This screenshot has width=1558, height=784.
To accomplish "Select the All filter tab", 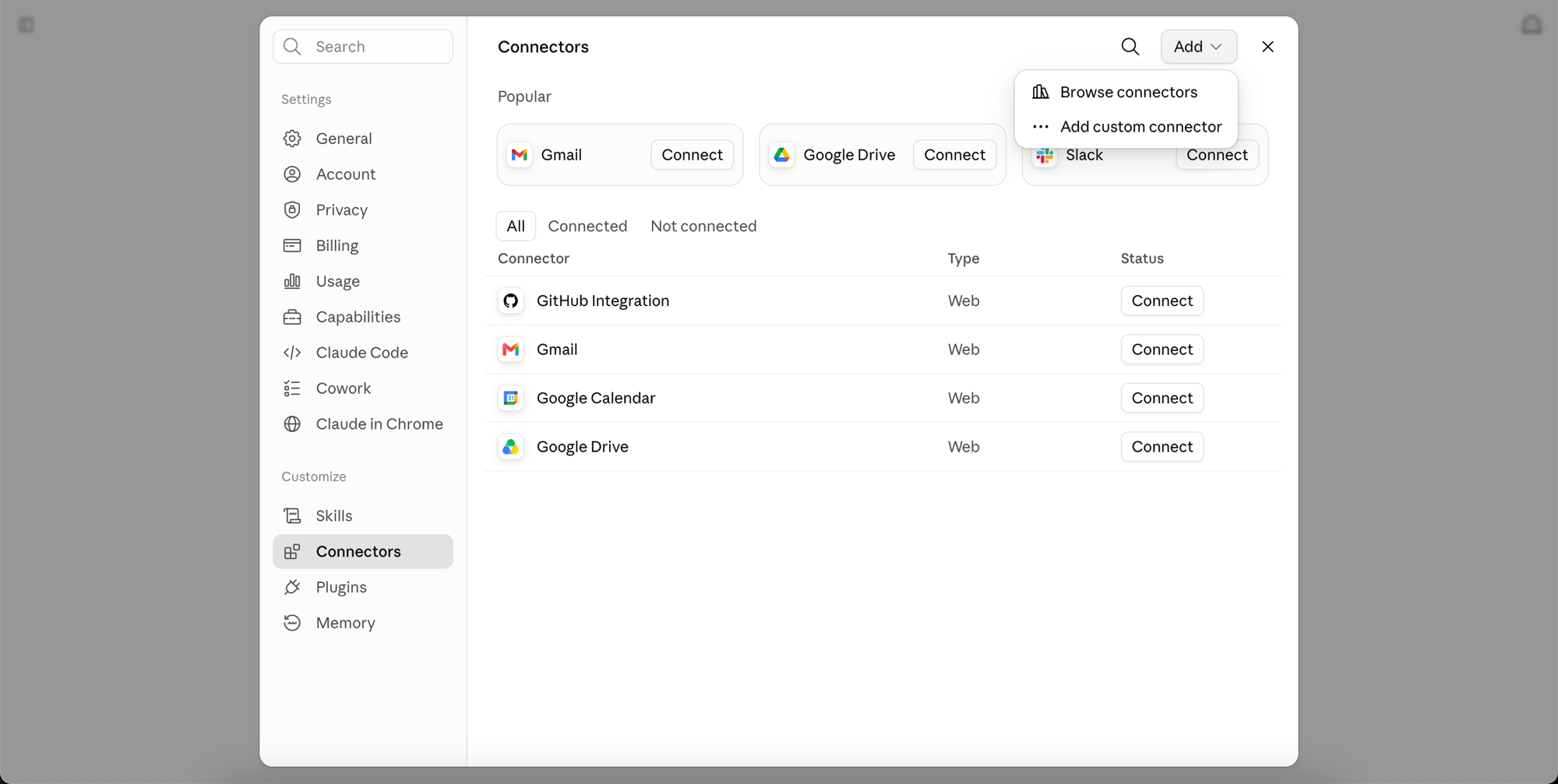I will 516,226.
